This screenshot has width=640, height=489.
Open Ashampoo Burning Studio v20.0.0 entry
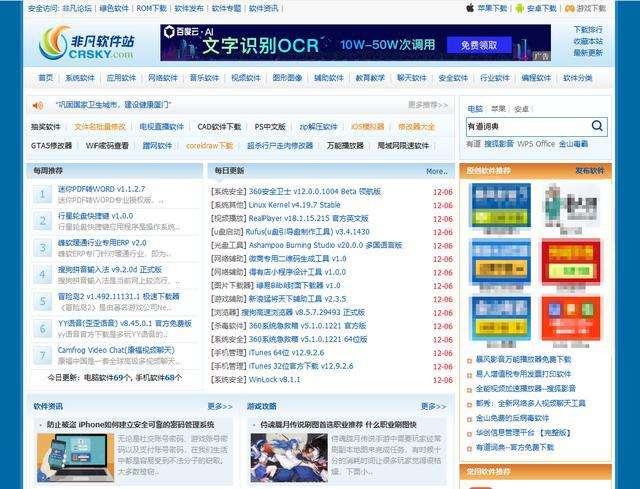[x=325, y=245]
